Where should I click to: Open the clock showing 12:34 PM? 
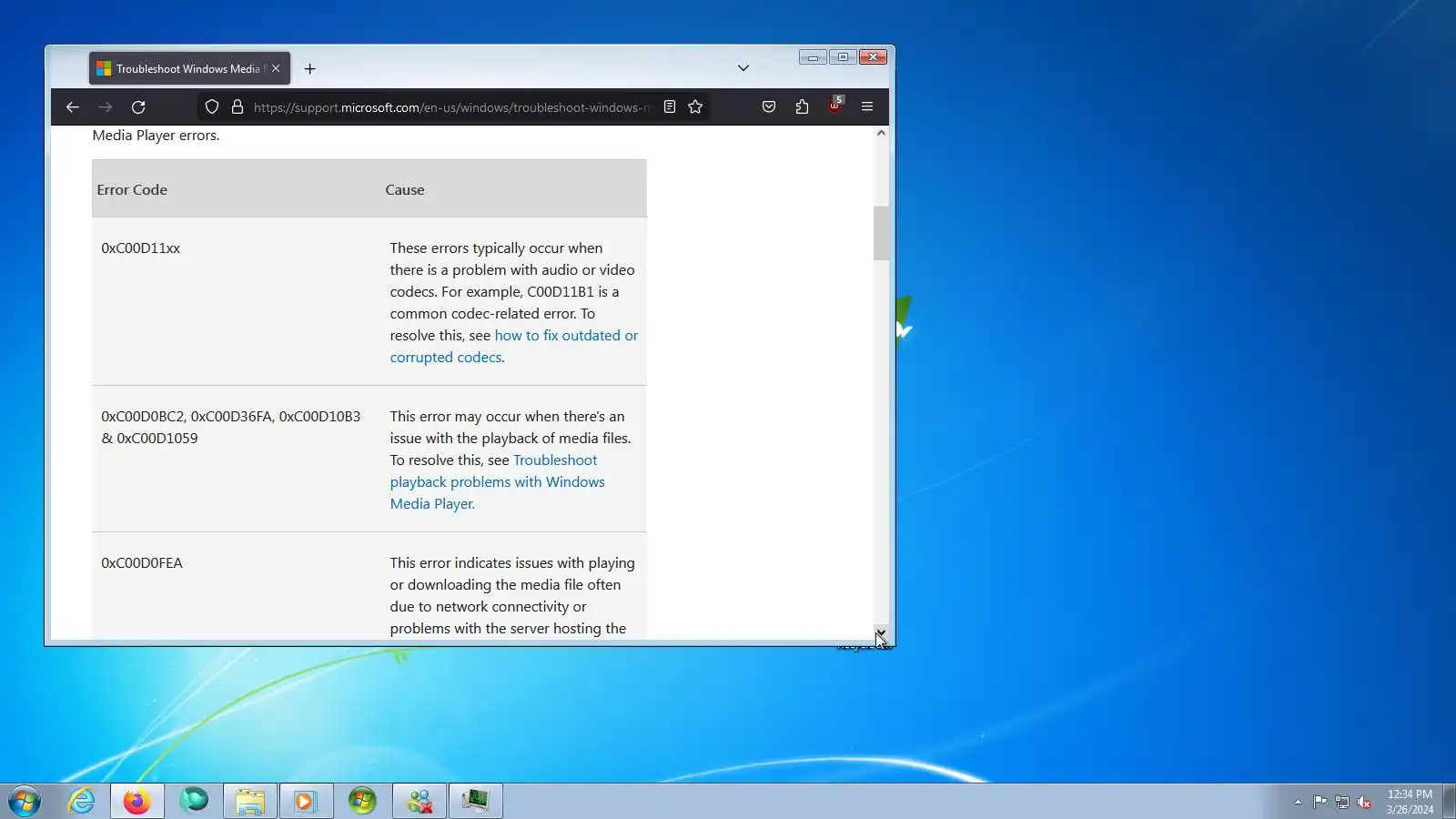point(1410,802)
